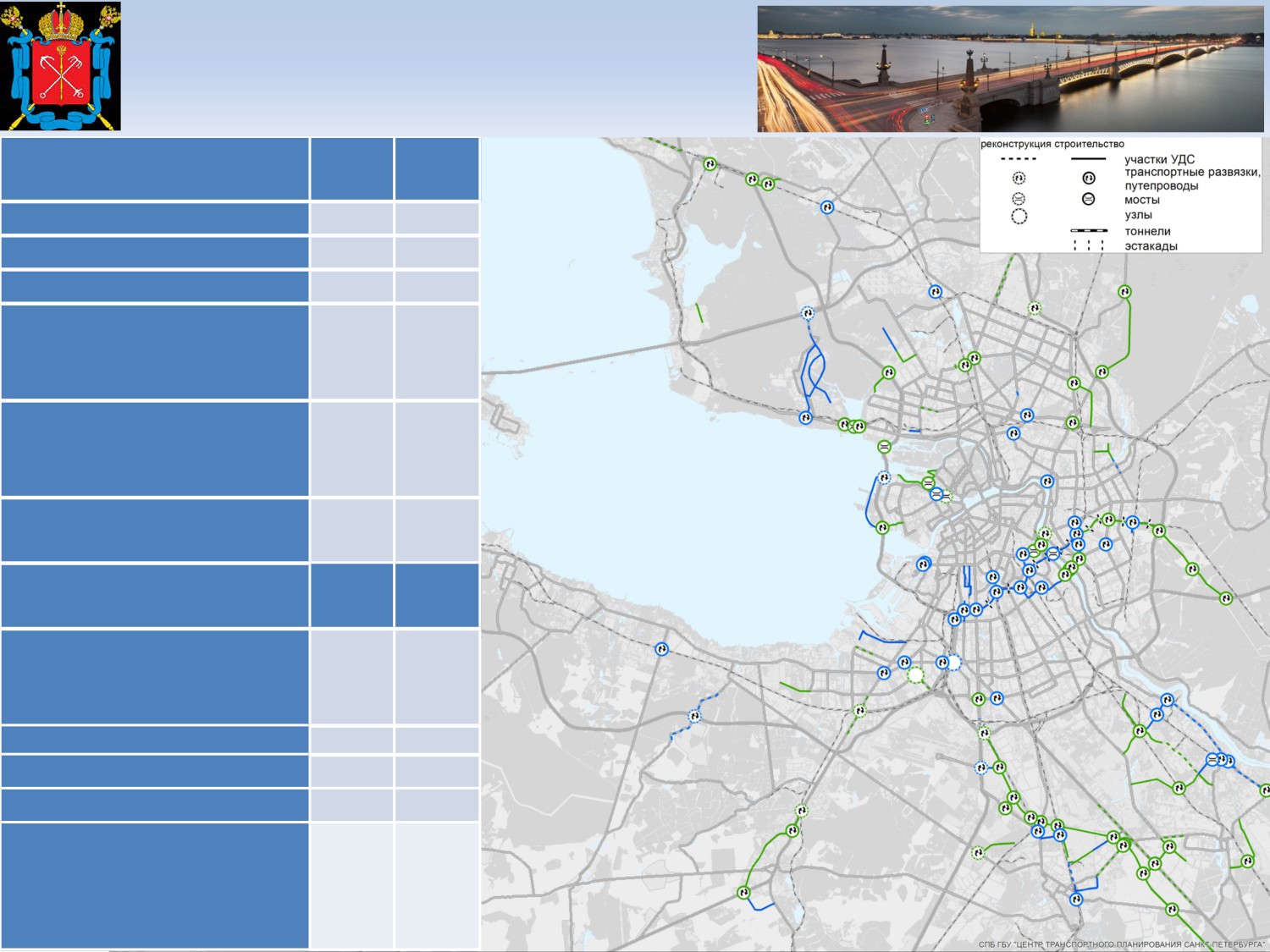Click the legend label 'мосты'
The width and height of the screenshot is (1270, 952).
(1141, 200)
